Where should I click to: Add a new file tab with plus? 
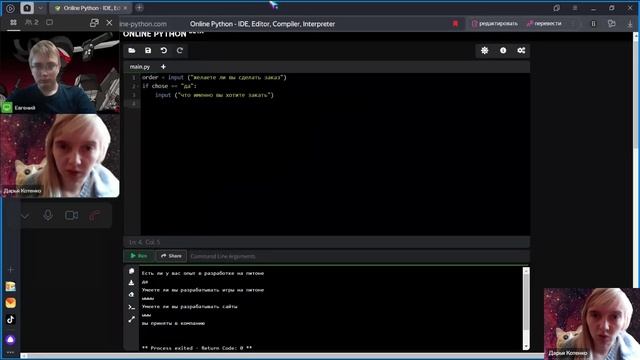pyautogui.click(x=163, y=67)
